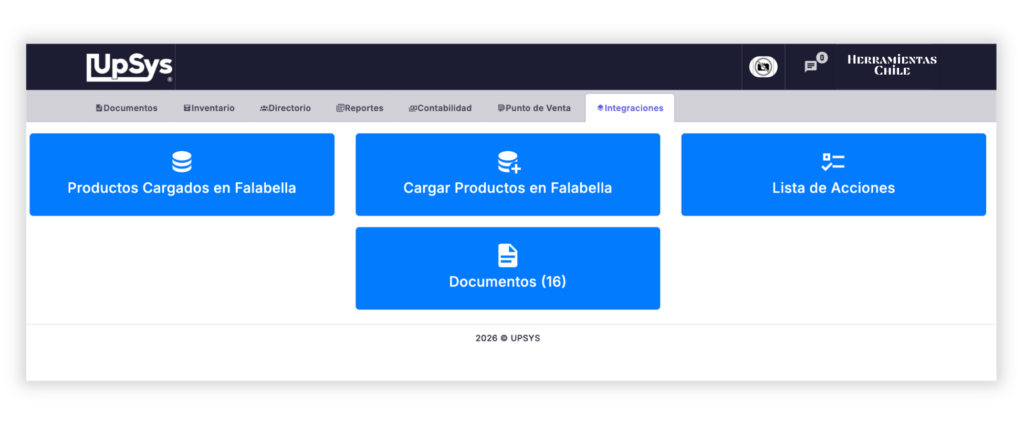Click Cargar Productos en Falabella text
Screen dimensions: 1024x427
(508, 188)
